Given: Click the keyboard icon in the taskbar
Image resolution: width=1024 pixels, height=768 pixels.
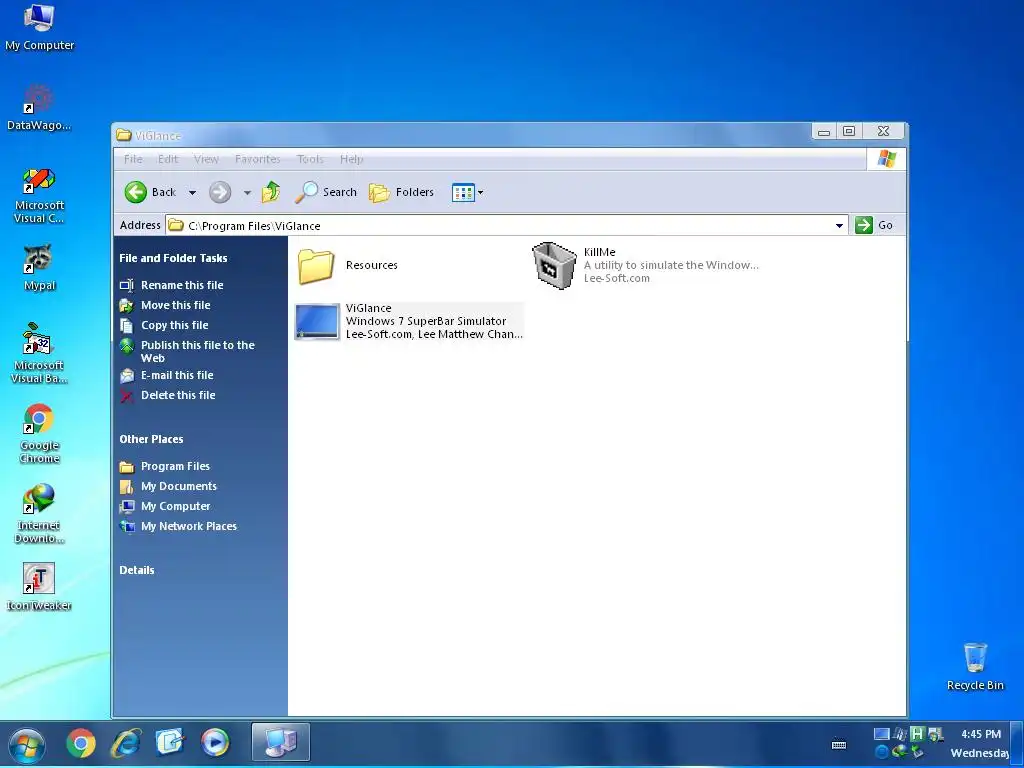Looking at the screenshot, I should pos(839,744).
